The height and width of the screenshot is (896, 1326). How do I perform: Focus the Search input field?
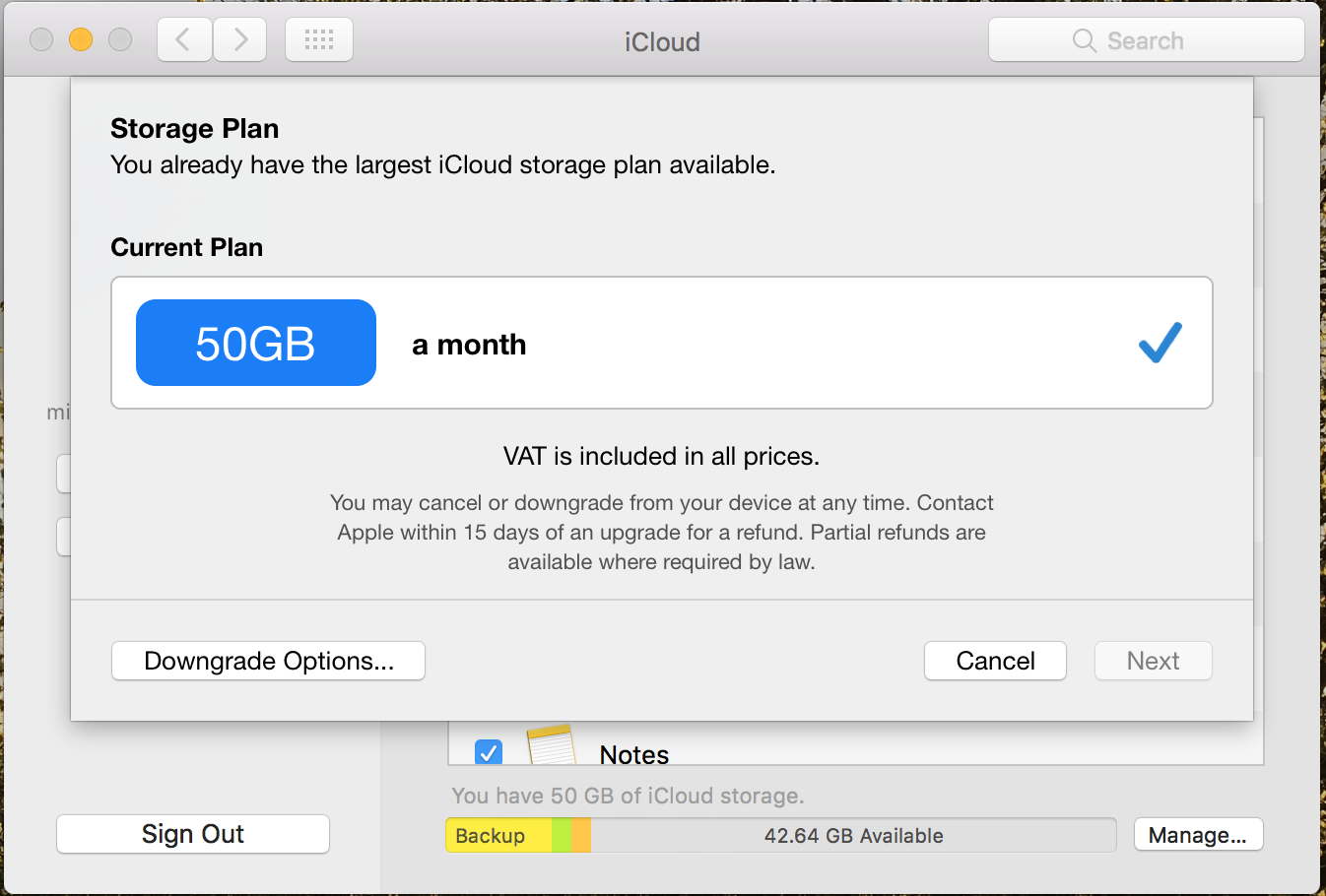coord(1147,40)
